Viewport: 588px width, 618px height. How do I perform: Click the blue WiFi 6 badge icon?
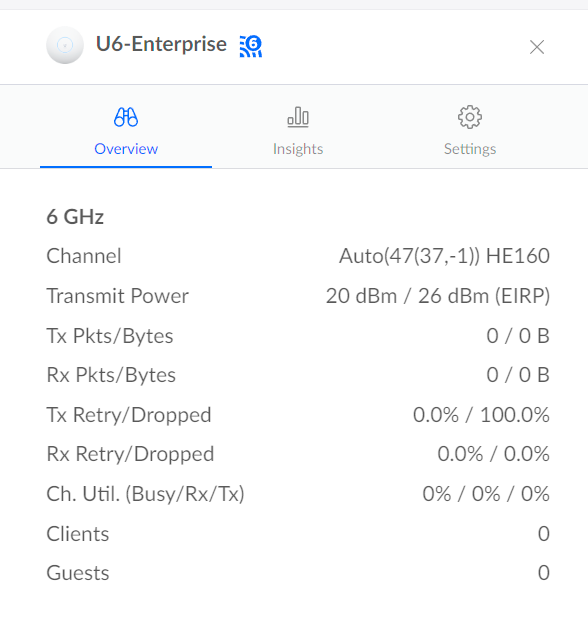(251, 46)
